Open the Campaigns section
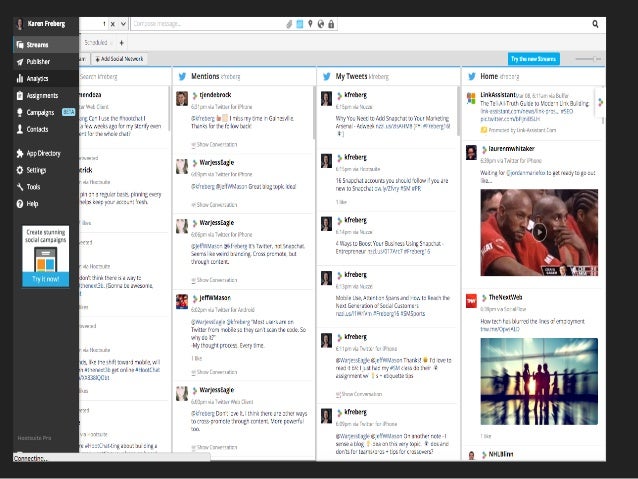 [x=40, y=112]
